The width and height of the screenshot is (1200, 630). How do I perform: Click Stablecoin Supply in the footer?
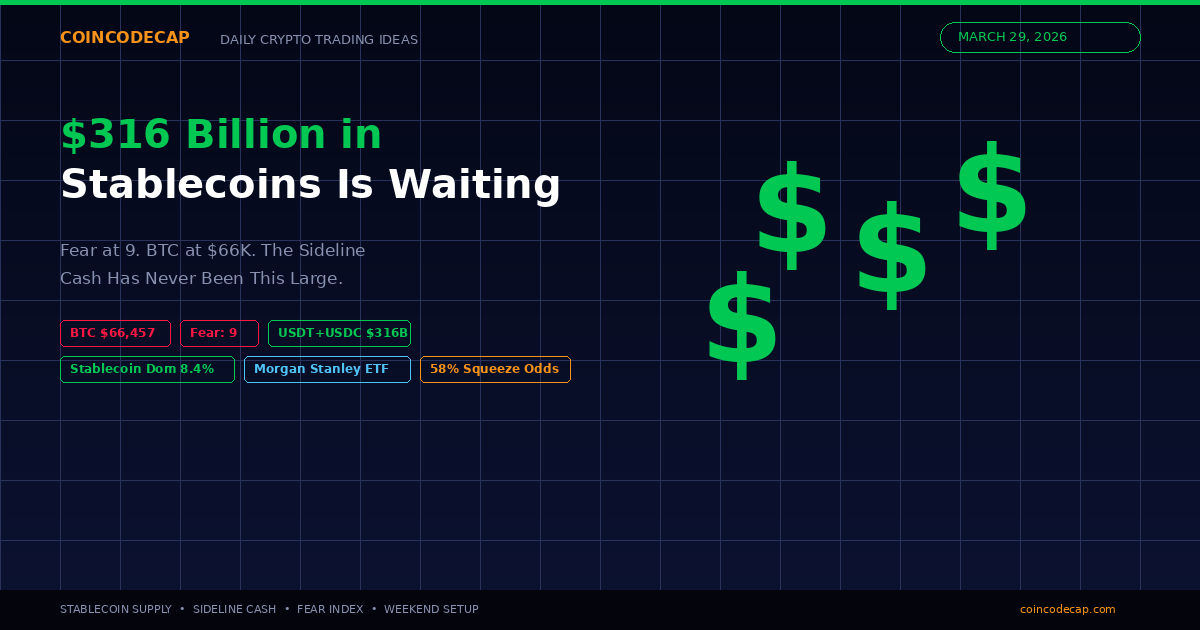(x=115, y=609)
